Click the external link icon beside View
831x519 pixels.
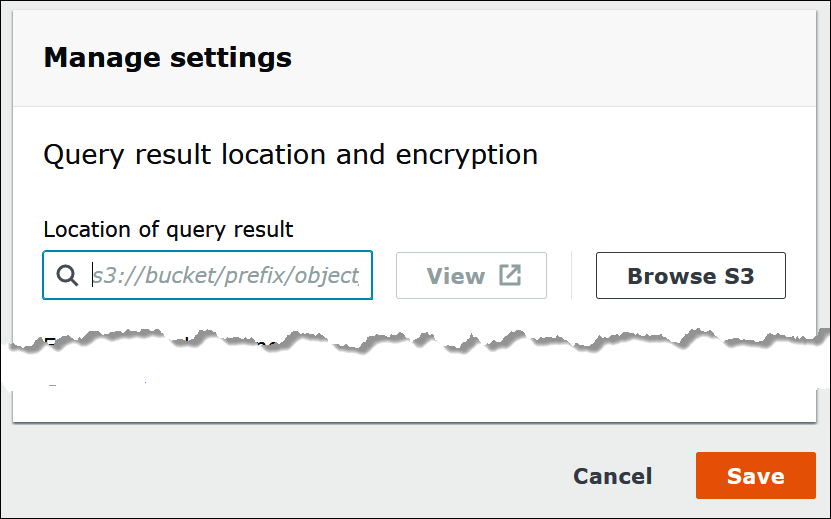tap(510, 276)
